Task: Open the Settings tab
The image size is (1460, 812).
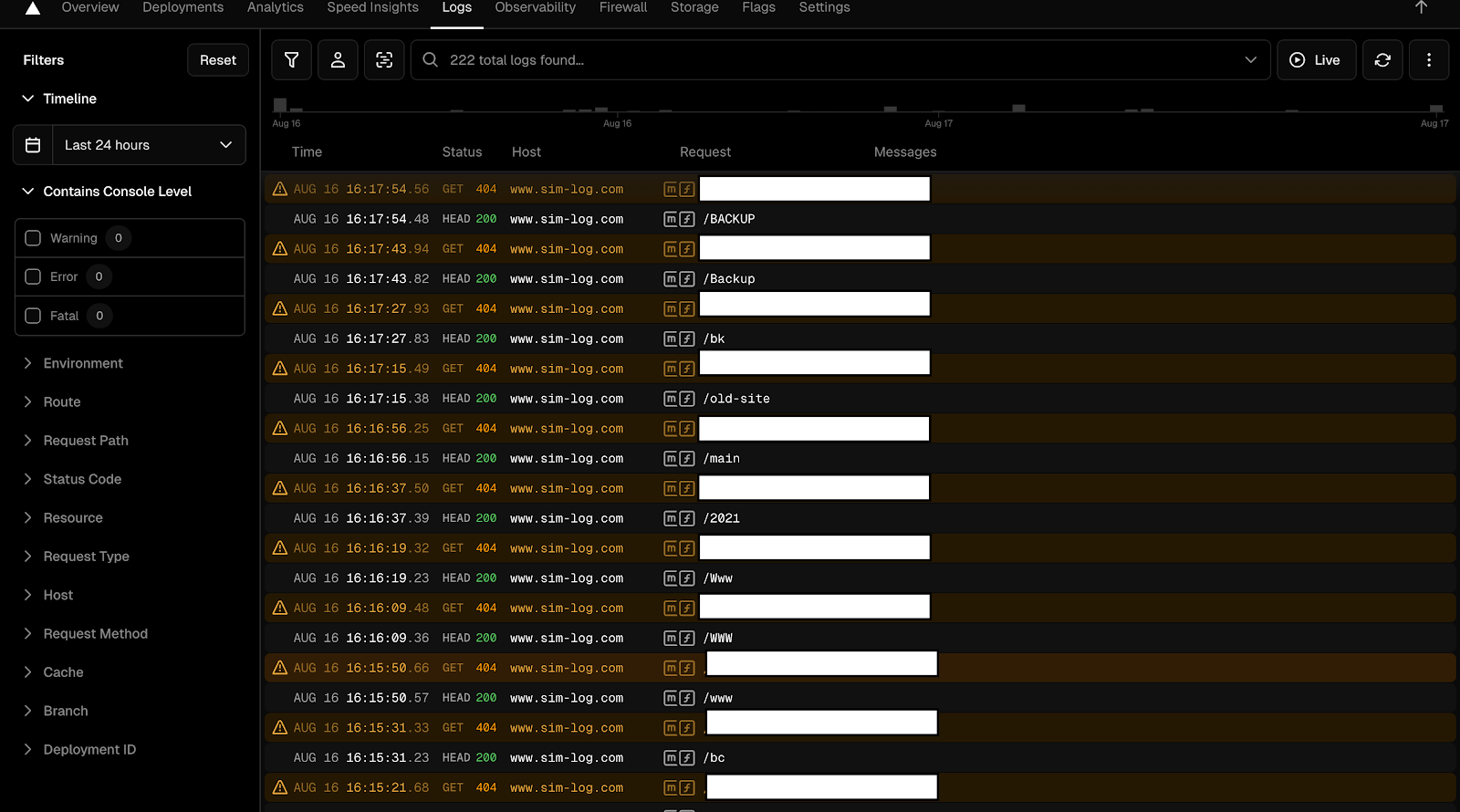Action: [824, 7]
